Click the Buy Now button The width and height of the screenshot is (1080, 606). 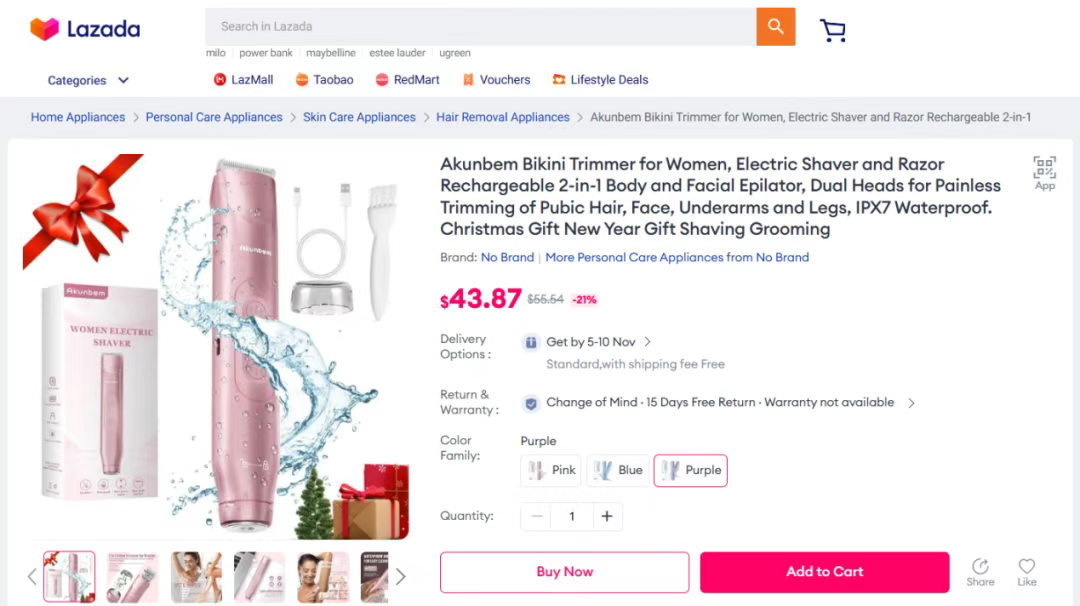[x=565, y=572]
